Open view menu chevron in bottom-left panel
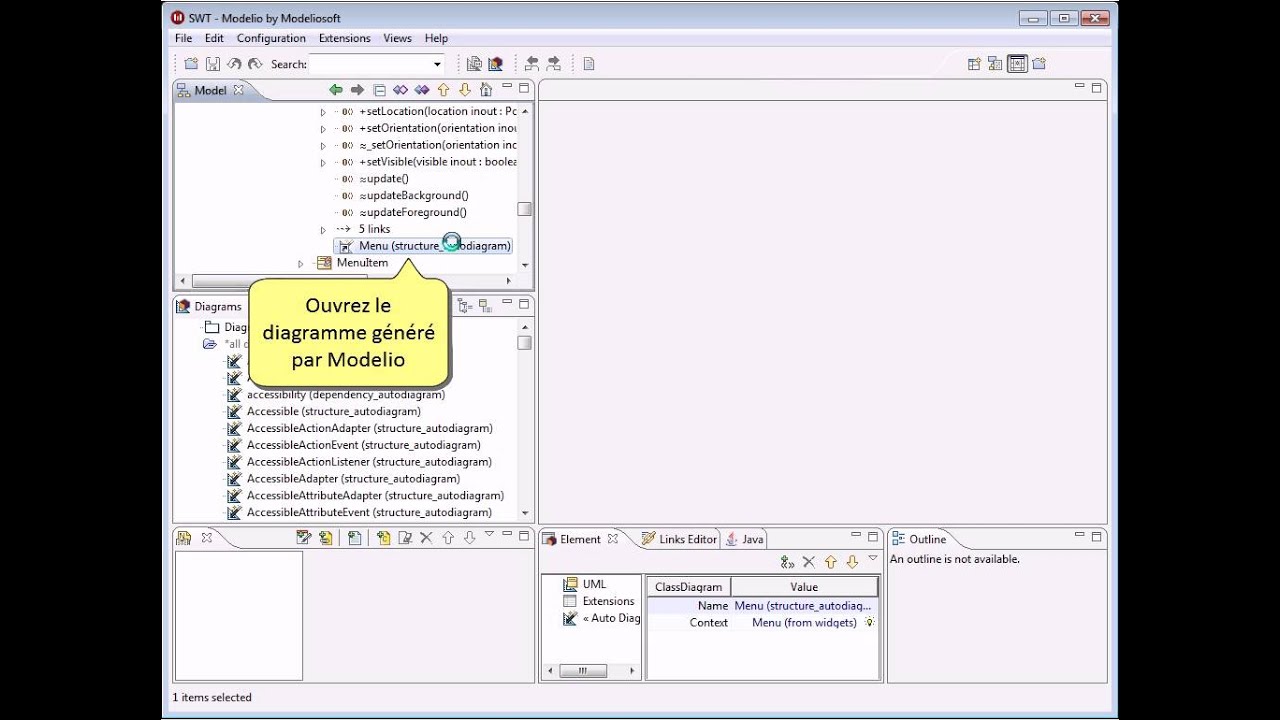 click(x=489, y=534)
